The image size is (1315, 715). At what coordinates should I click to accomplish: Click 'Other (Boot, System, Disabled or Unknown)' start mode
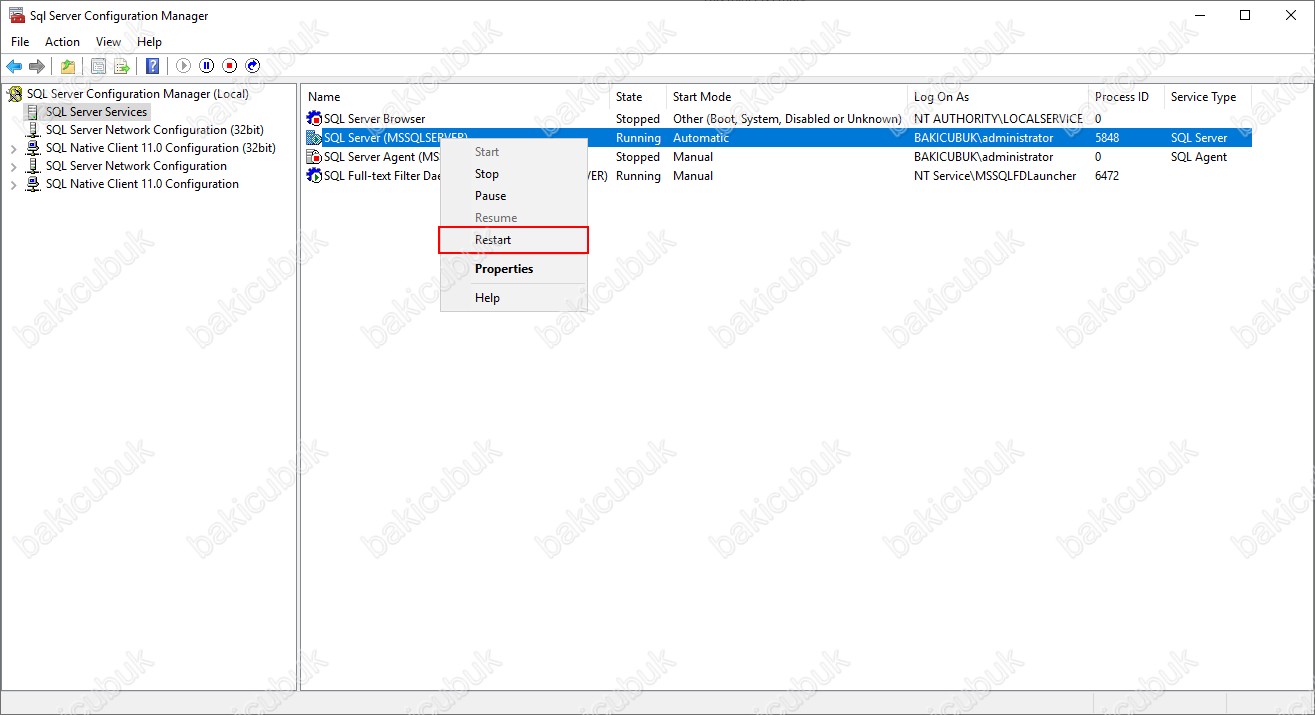point(787,119)
